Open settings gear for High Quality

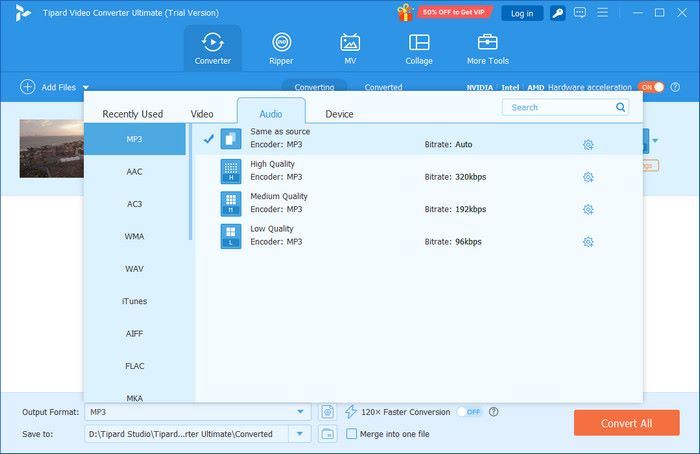click(588, 177)
